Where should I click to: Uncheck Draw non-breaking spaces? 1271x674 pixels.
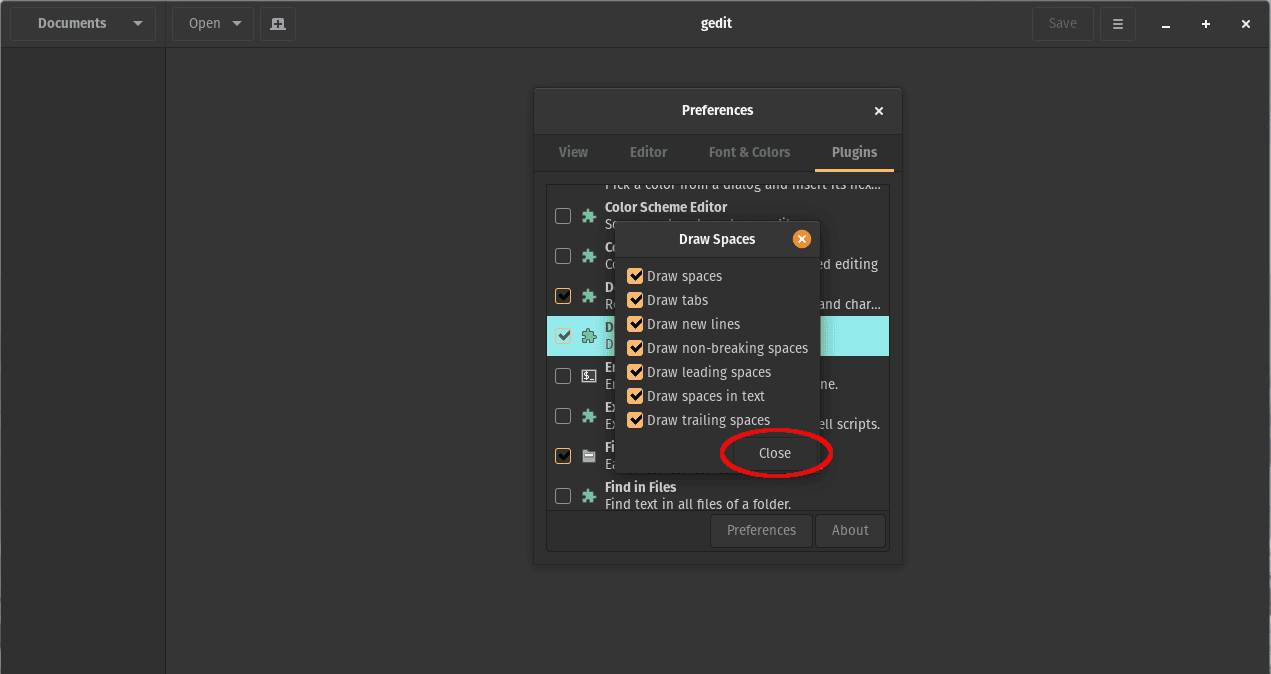[x=635, y=348]
